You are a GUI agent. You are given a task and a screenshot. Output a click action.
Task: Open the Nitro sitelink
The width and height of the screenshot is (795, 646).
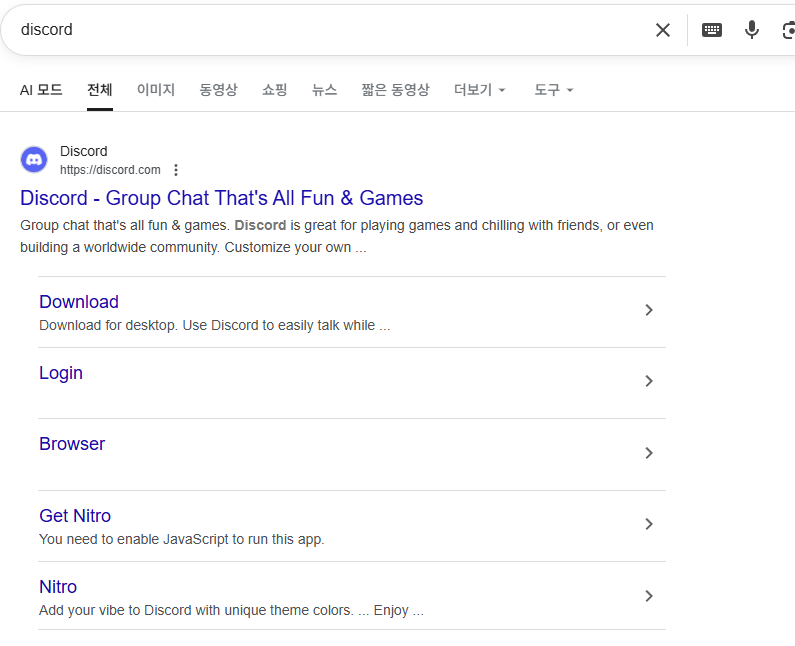point(58,587)
